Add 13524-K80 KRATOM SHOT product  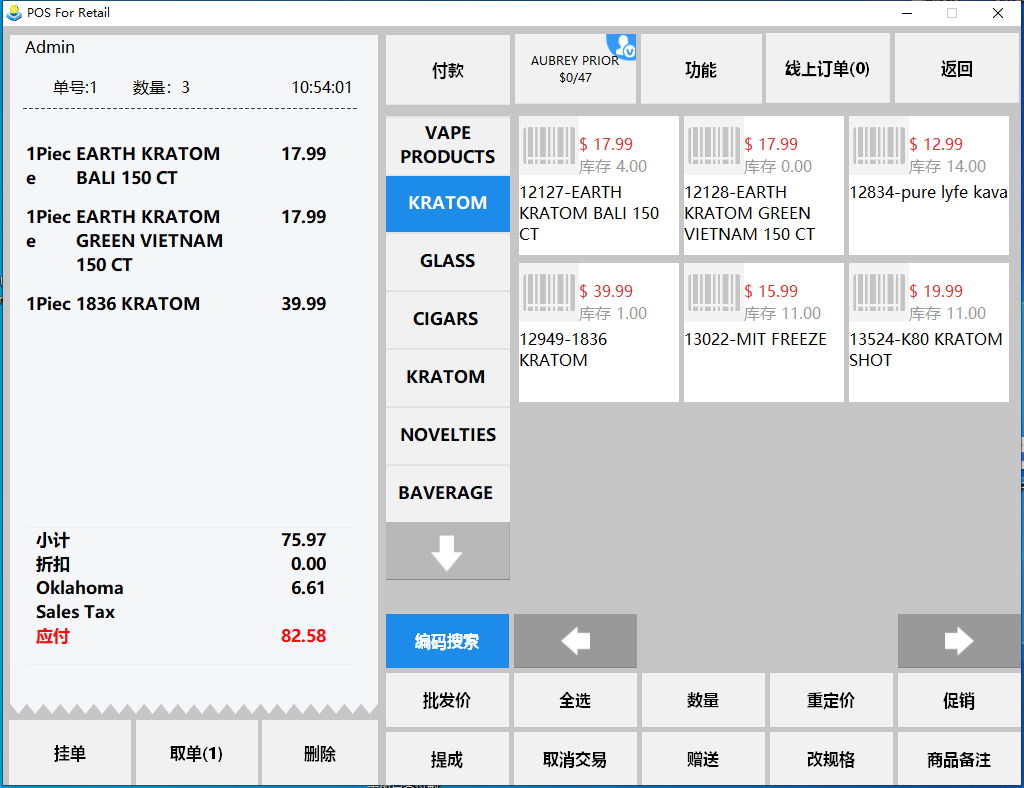929,332
